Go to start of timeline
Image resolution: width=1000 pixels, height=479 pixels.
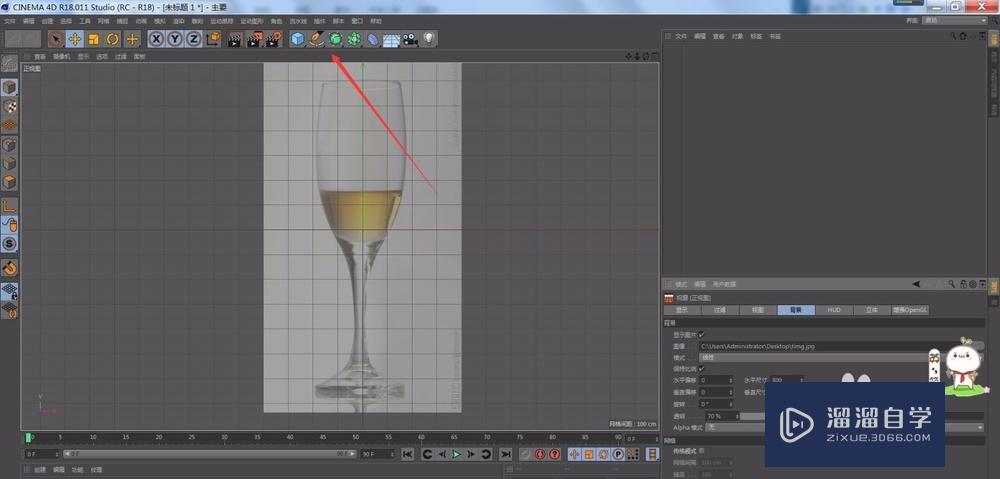pos(407,454)
